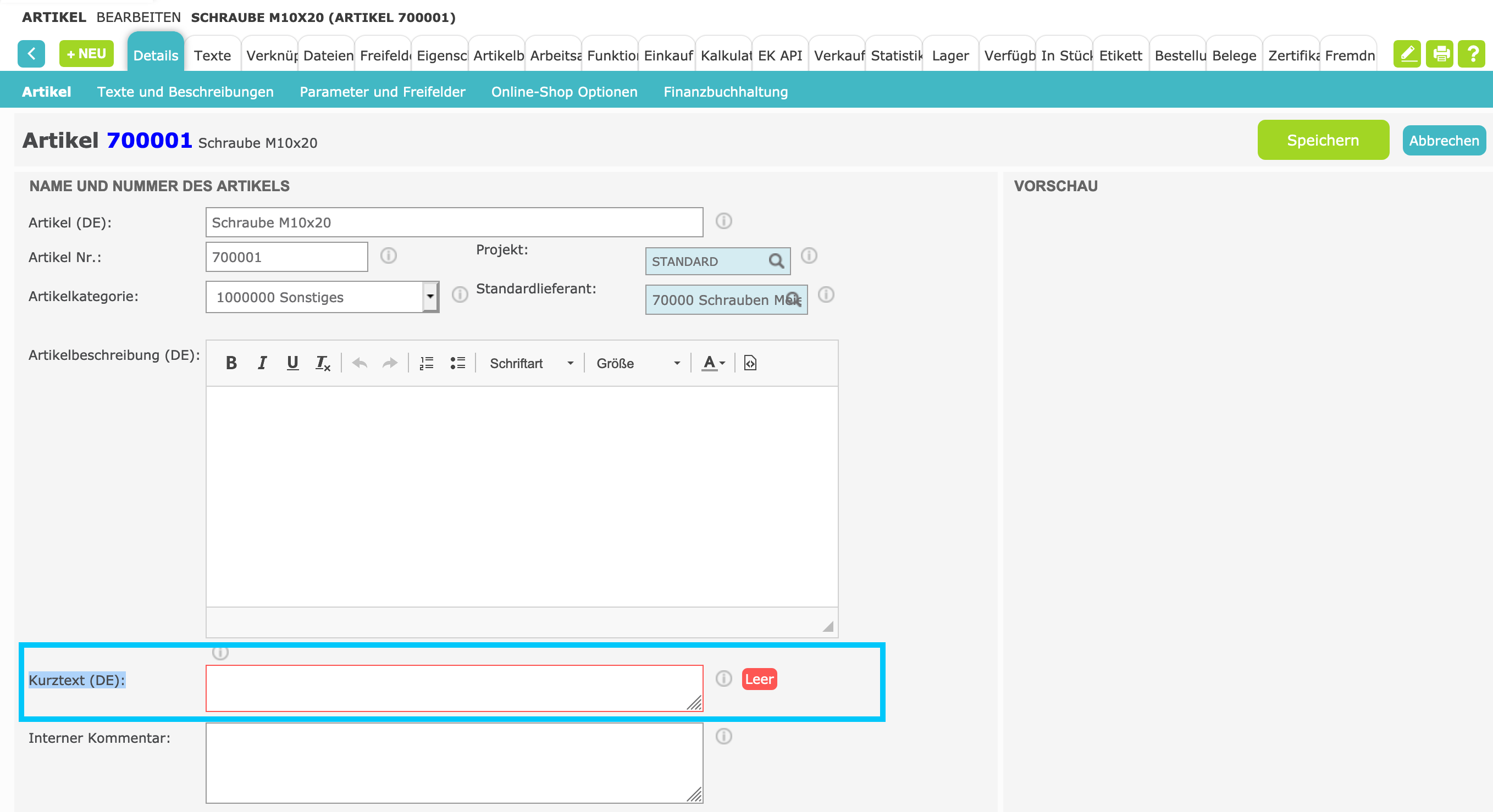Click into the Kurztext (DE) field
Viewport: 1493px width, 812px height.
(454, 688)
